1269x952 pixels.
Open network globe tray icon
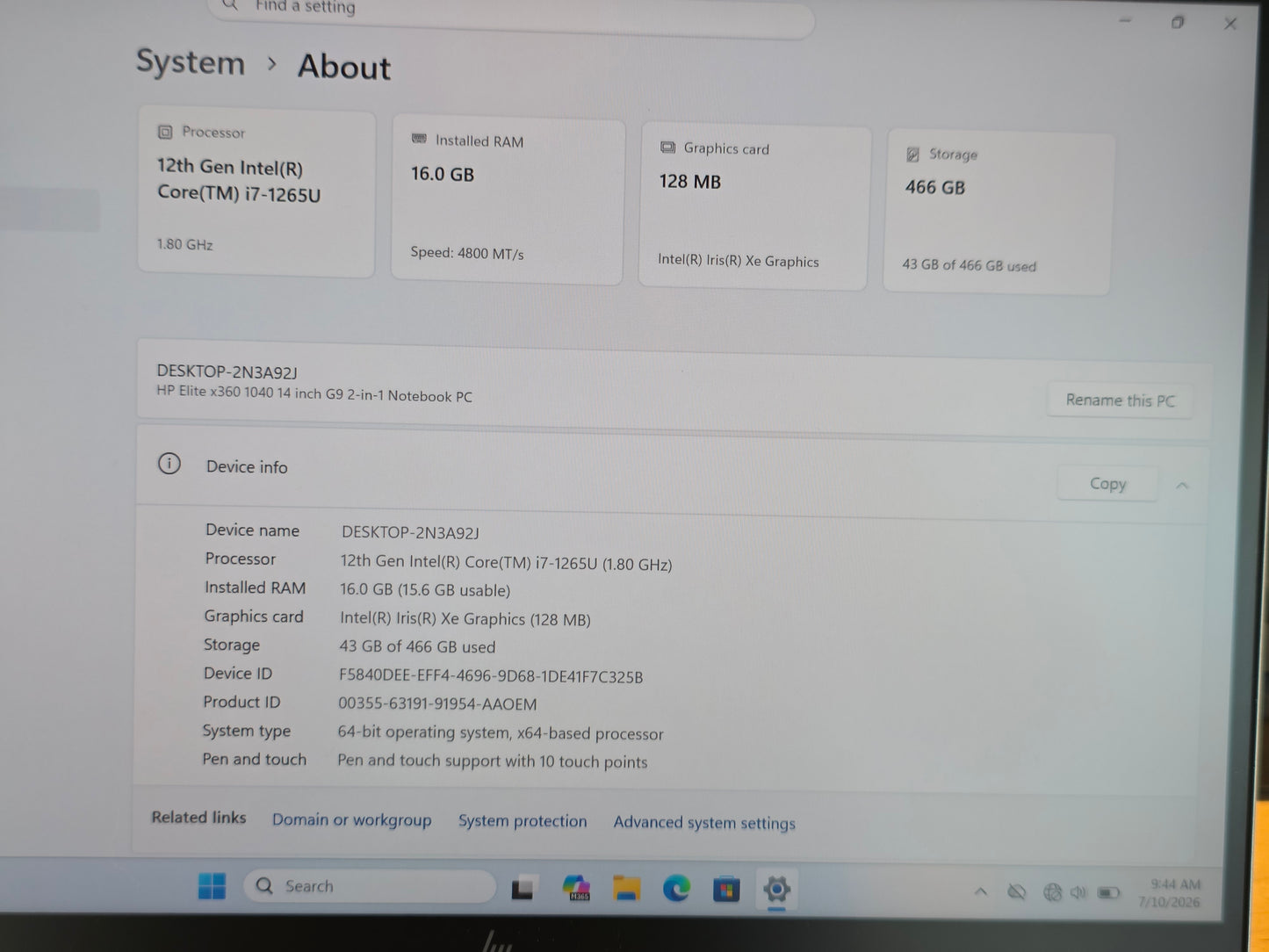click(x=1052, y=893)
